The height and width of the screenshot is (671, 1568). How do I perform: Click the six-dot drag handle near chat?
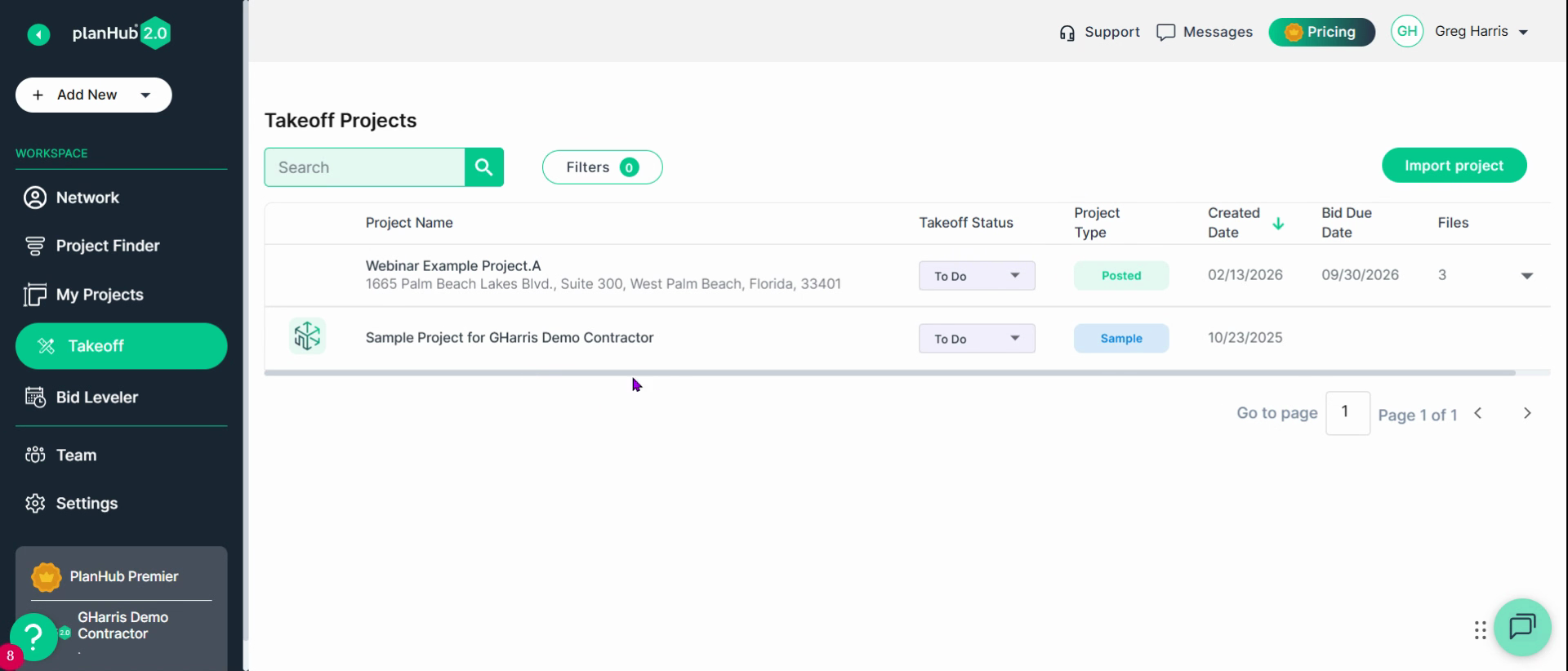click(x=1480, y=630)
